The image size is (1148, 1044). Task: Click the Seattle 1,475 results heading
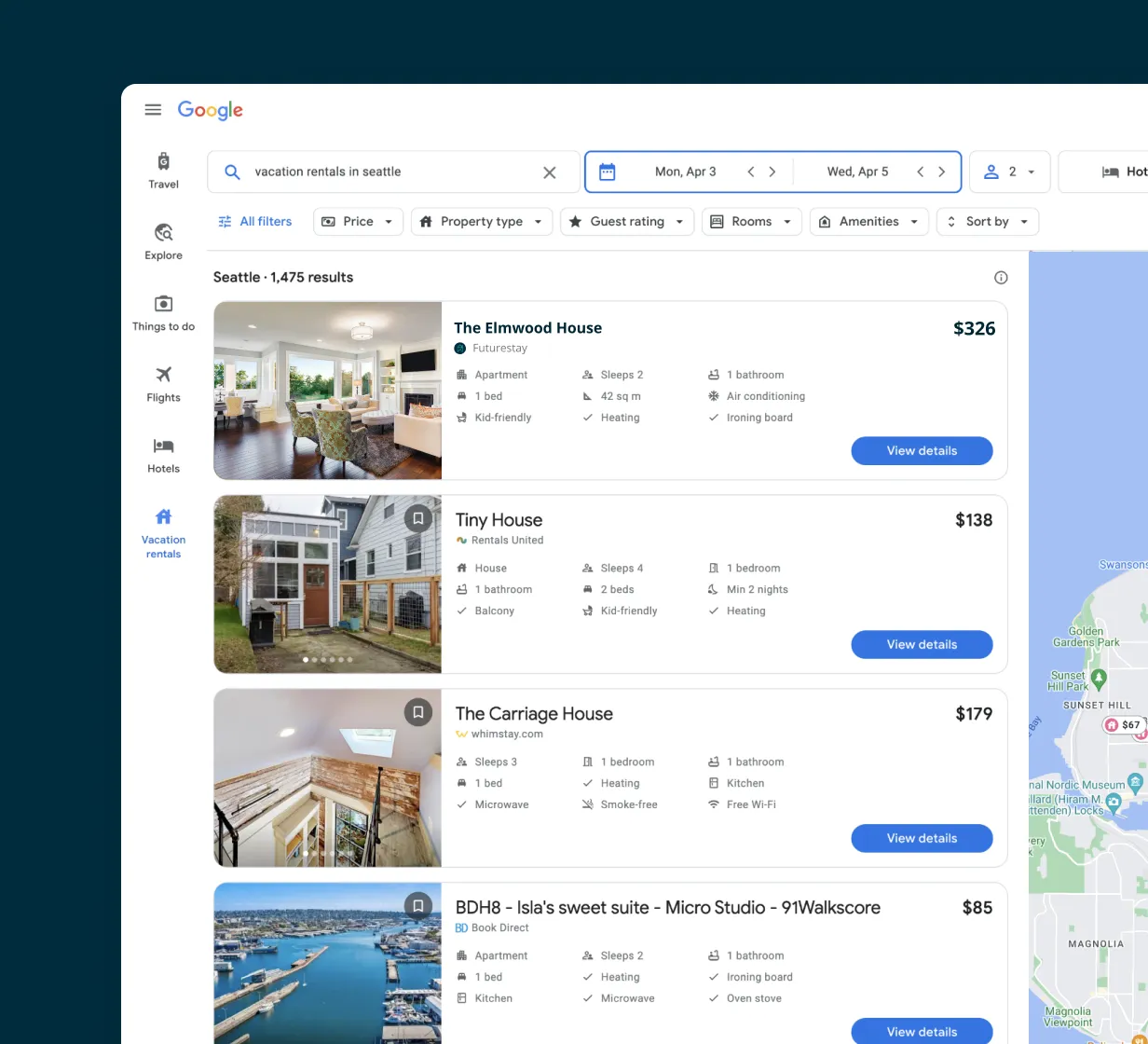point(283,277)
